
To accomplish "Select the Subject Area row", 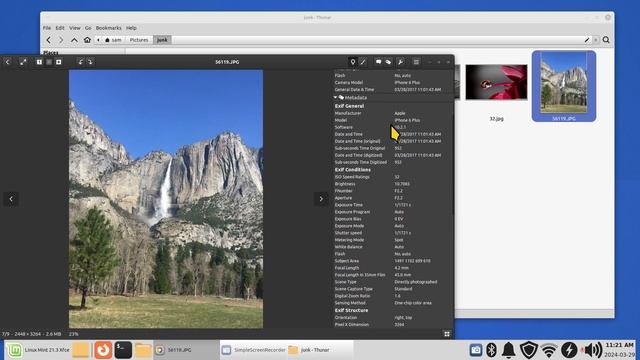I will tap(392, 261).
